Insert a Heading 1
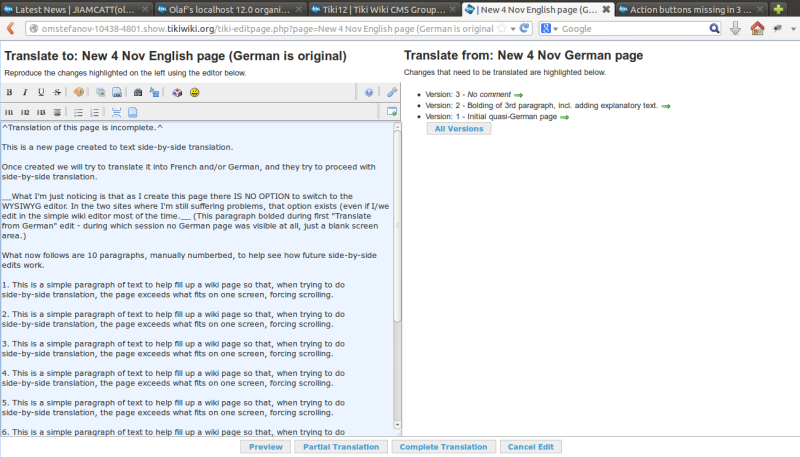The height and width of the screenshot is (457, 800). pyautogui.click(x=9, y=112)
